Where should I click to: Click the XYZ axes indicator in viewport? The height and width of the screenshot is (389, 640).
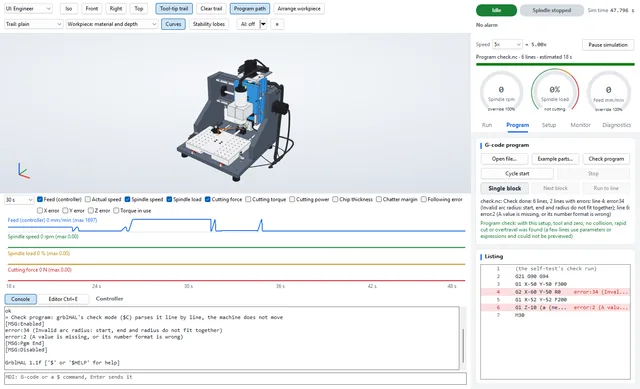tap(23, 171)
